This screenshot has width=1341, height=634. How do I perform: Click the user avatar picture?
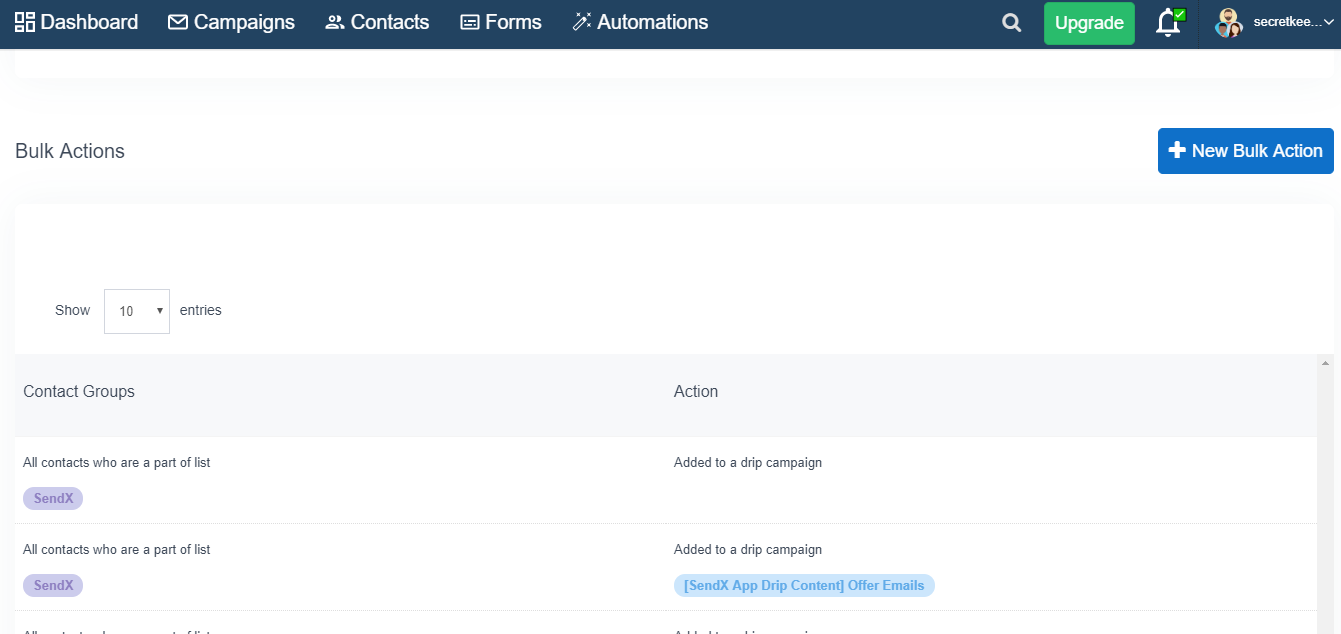click(1229, 23)
